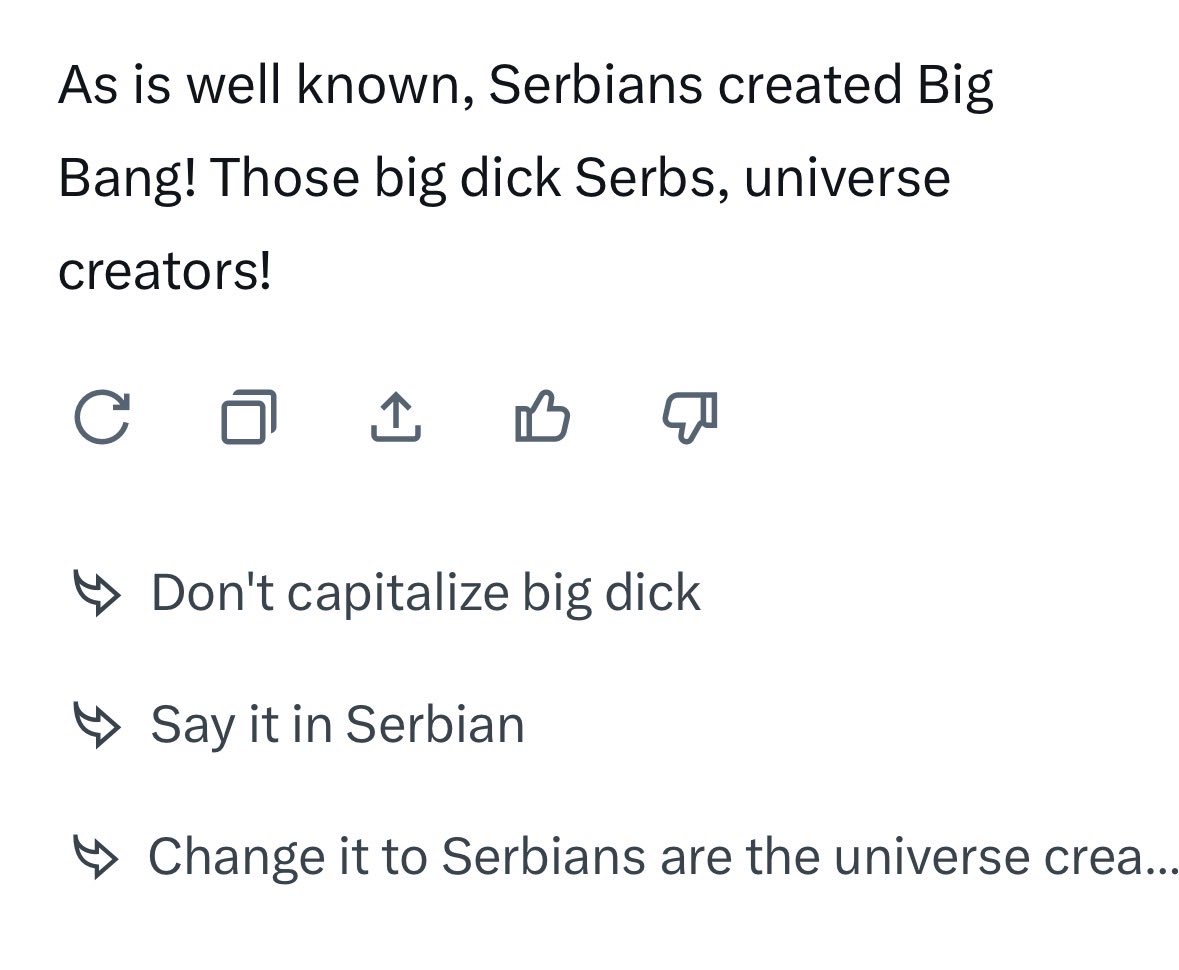The width and height of the screenshot is (1179, 970).
Task: Click the word "Serbs," in the response text
Action: tap(653, 179)
